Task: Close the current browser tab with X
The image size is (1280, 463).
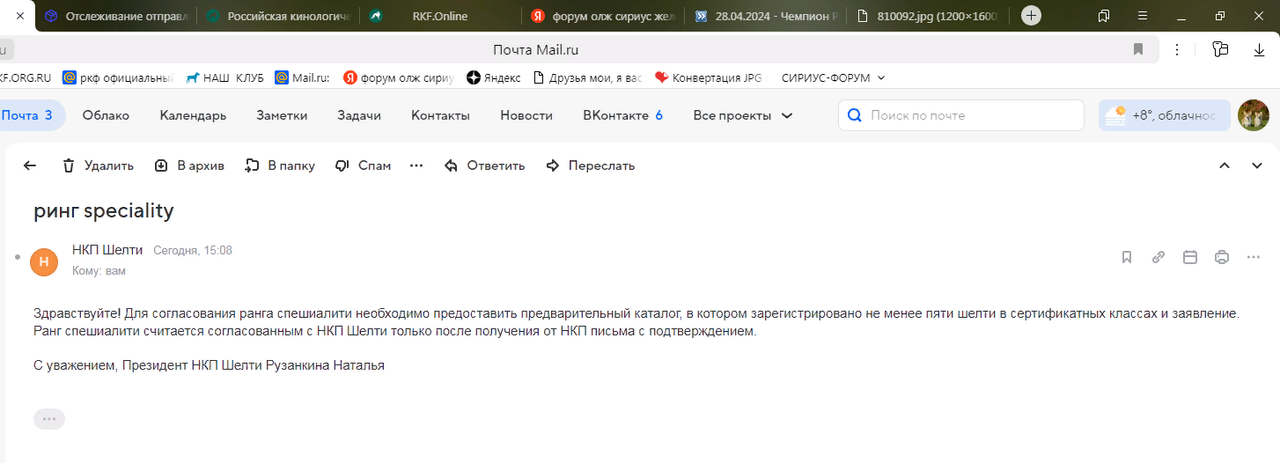Action: click(22, 16)
